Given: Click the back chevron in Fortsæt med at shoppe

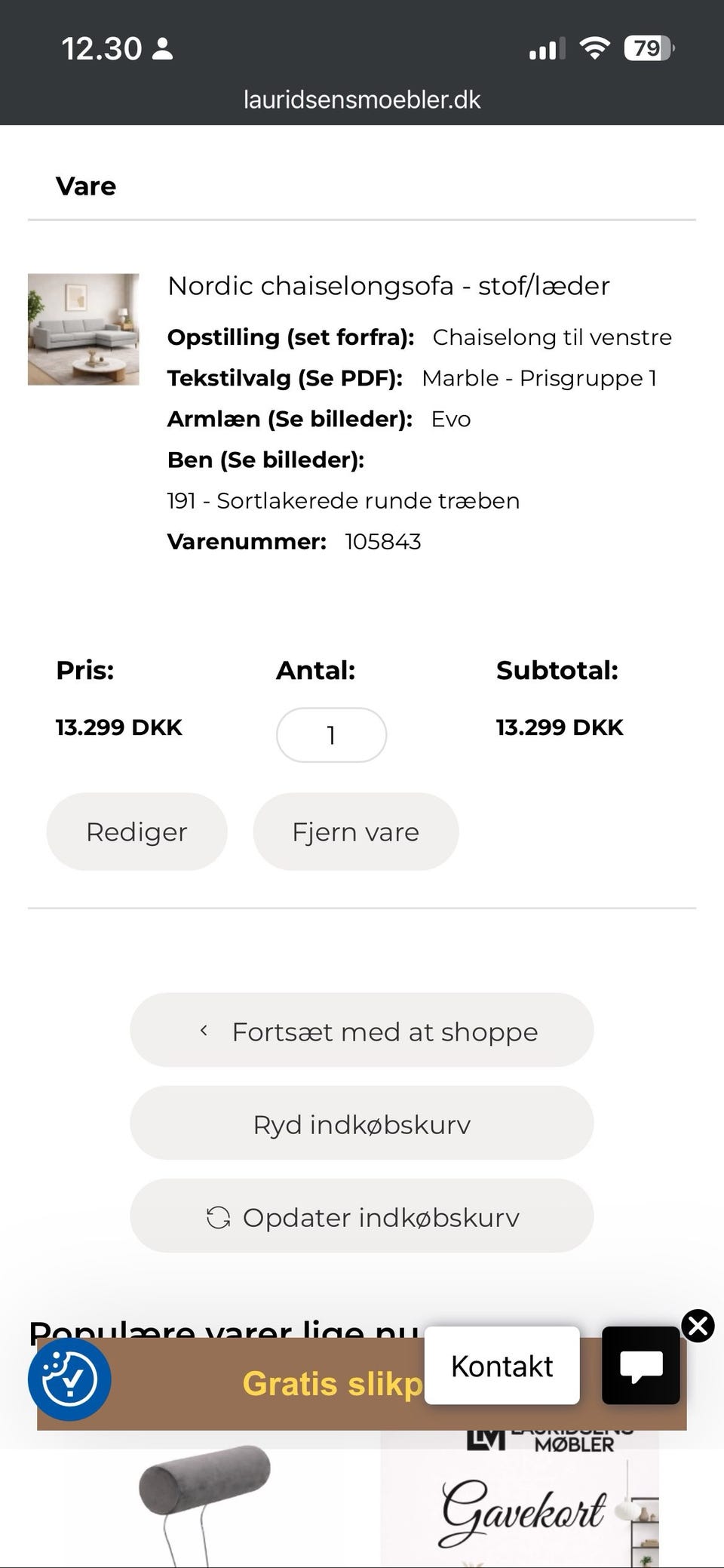Looking at the screenshot, I should 204,1031.
